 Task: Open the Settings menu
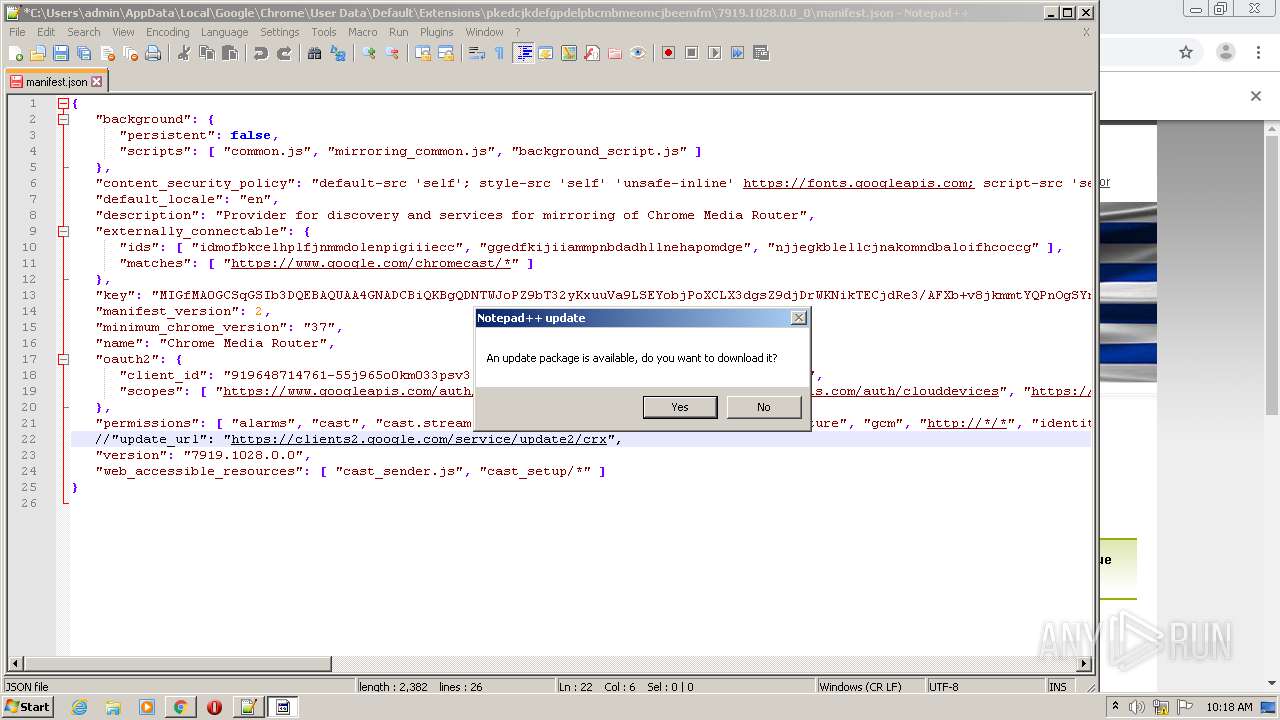(x=279, y=32)
